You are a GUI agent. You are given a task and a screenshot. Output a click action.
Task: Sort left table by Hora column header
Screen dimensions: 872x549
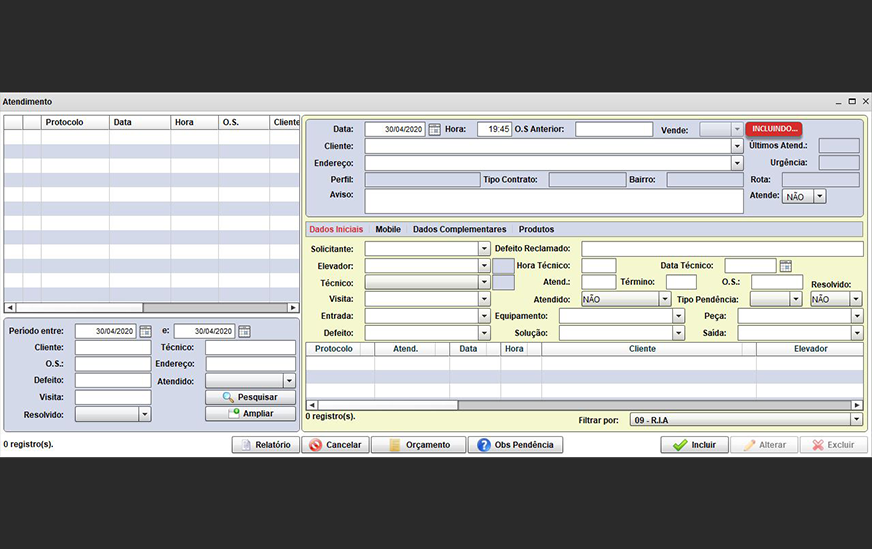click(195, 122)
